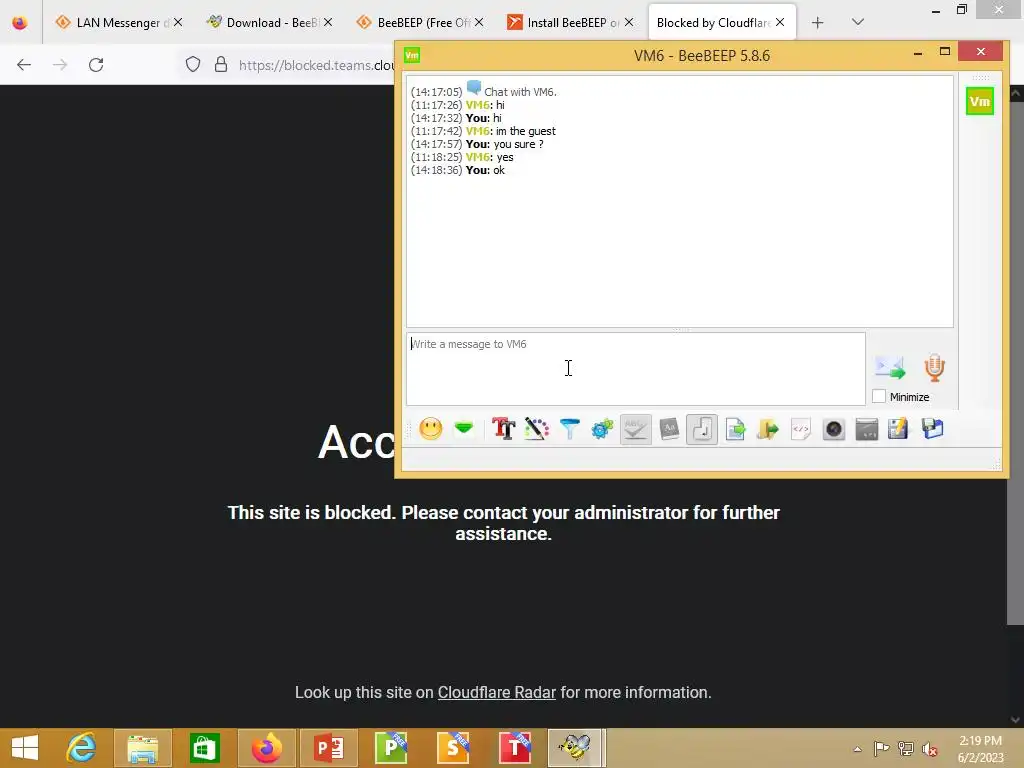Click the BeeBEEP bee taskbar icon

[575, 748]
